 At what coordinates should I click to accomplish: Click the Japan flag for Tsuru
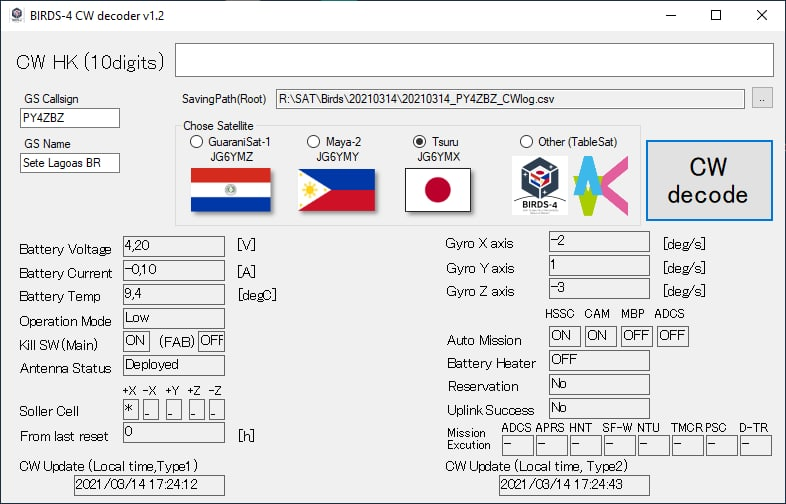click(438, 189)
